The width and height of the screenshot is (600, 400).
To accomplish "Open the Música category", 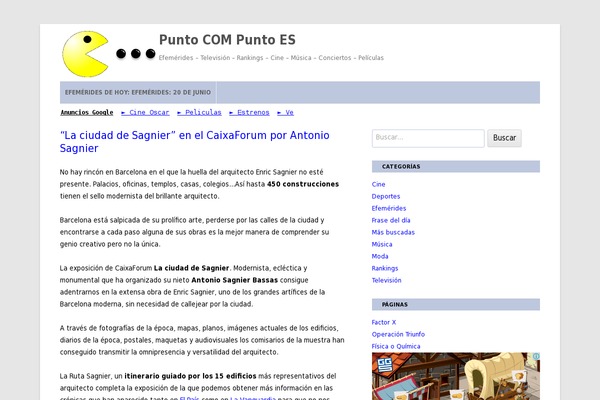I will 382,244.
